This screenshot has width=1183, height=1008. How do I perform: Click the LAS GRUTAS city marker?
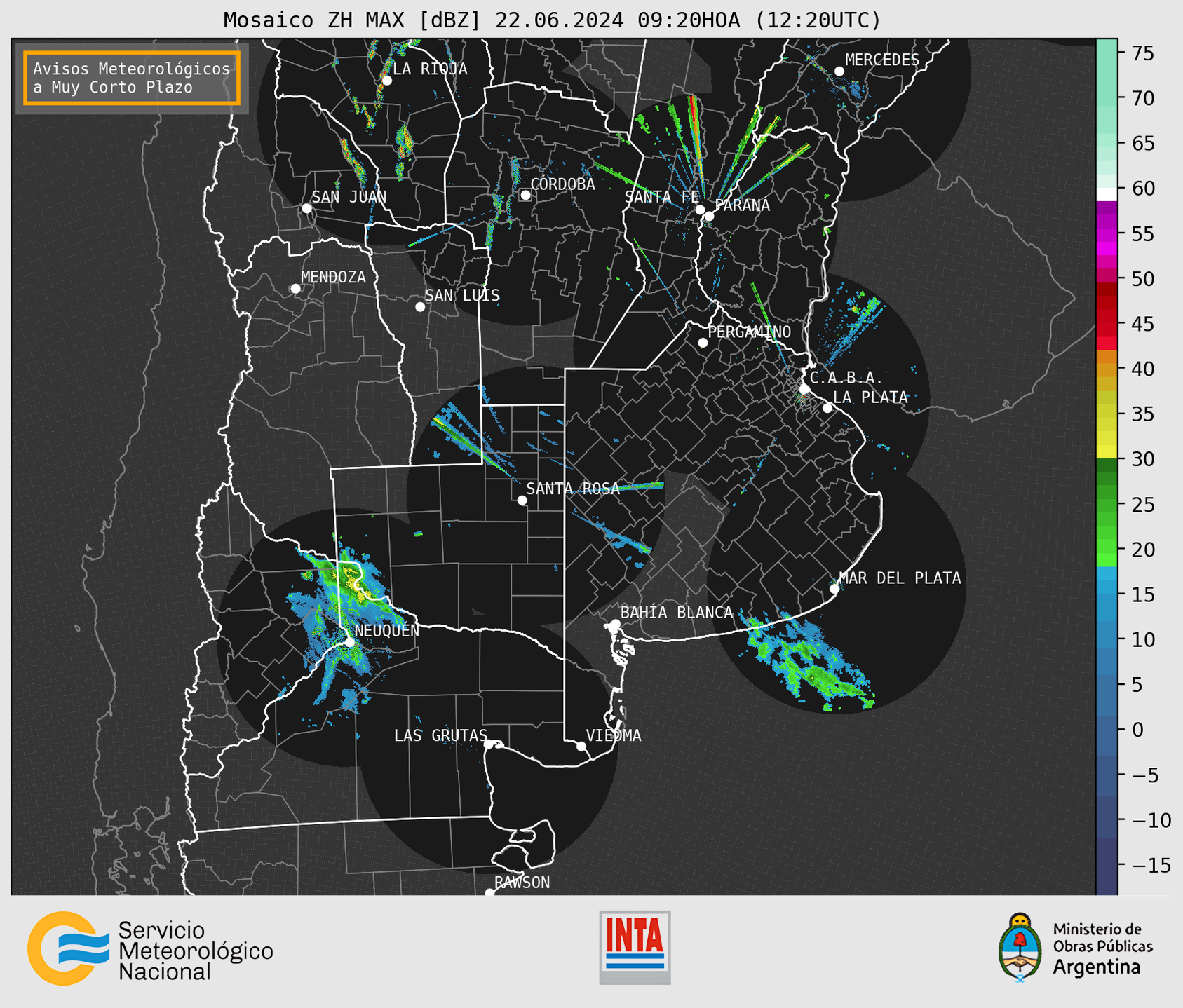click(489, 744)
